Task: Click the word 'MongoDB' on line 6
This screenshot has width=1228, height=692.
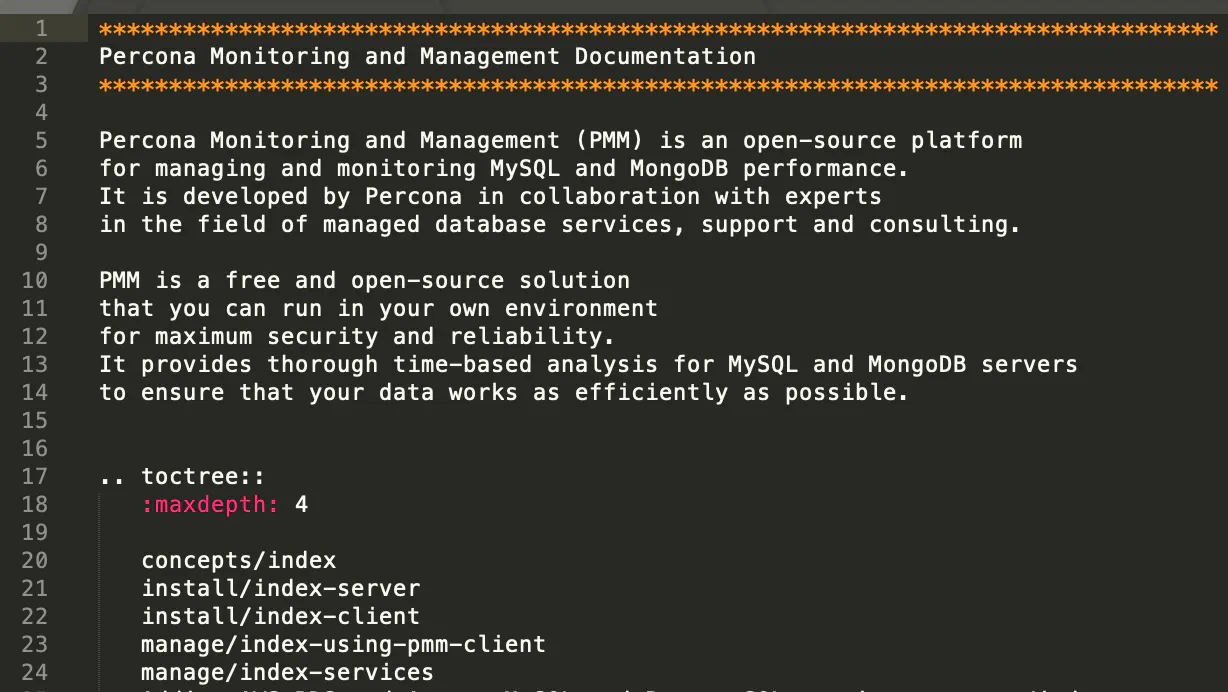Action: point(679,168)
